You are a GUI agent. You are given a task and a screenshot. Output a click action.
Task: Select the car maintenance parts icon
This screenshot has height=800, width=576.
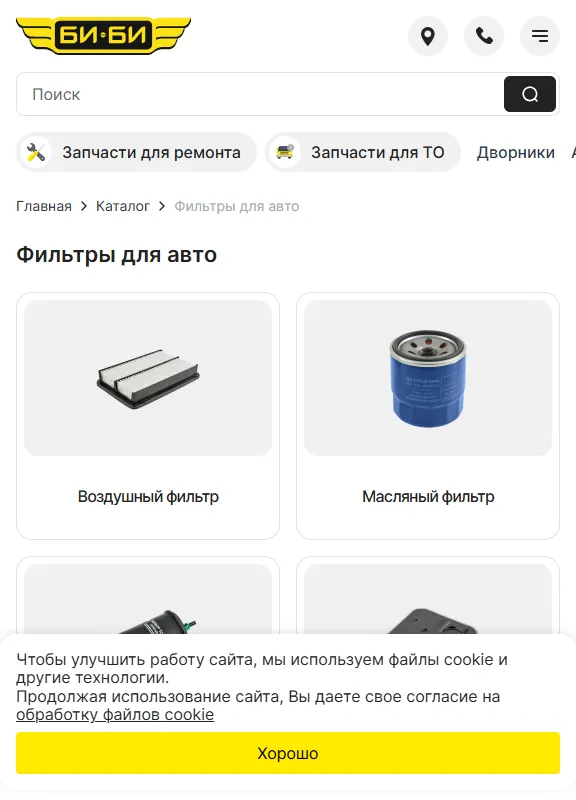285,152
